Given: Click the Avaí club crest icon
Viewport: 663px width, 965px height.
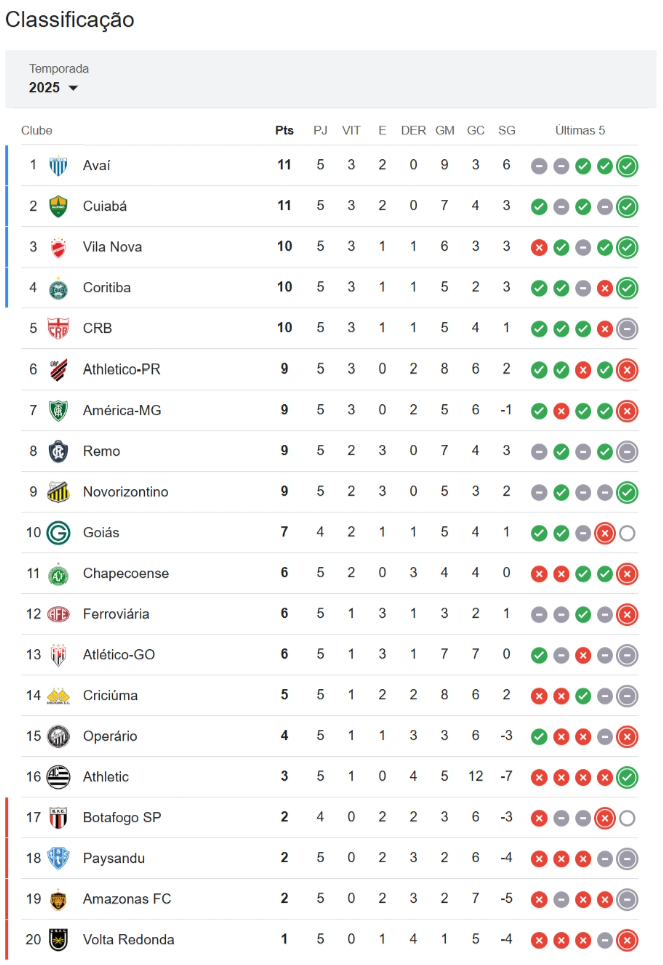Looking at the screenshot, I should coord(58,166).
